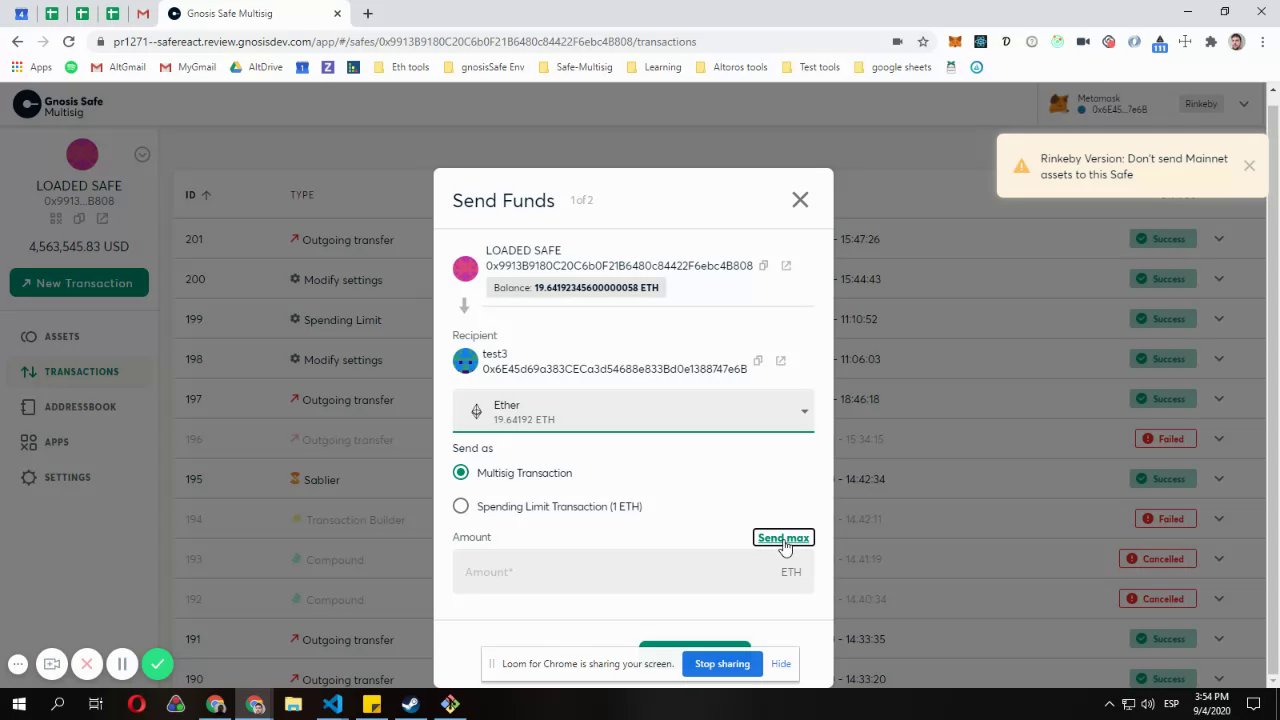This screenshot has width=1280, height=720.
Task: Open the Loom more options dots
Action: pos(18,664)
